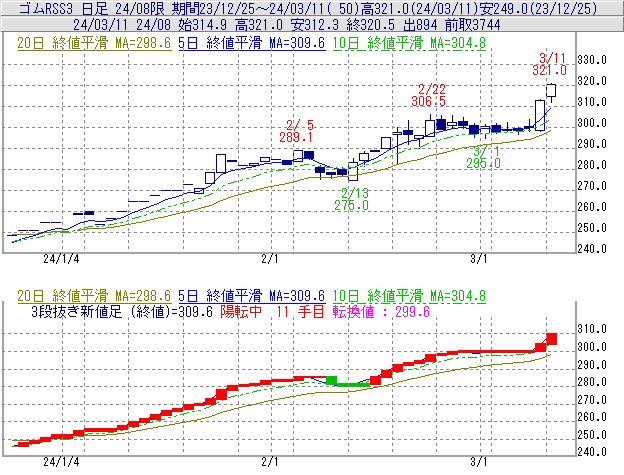Click the 始314.9 opening price value

coord(203,25)
